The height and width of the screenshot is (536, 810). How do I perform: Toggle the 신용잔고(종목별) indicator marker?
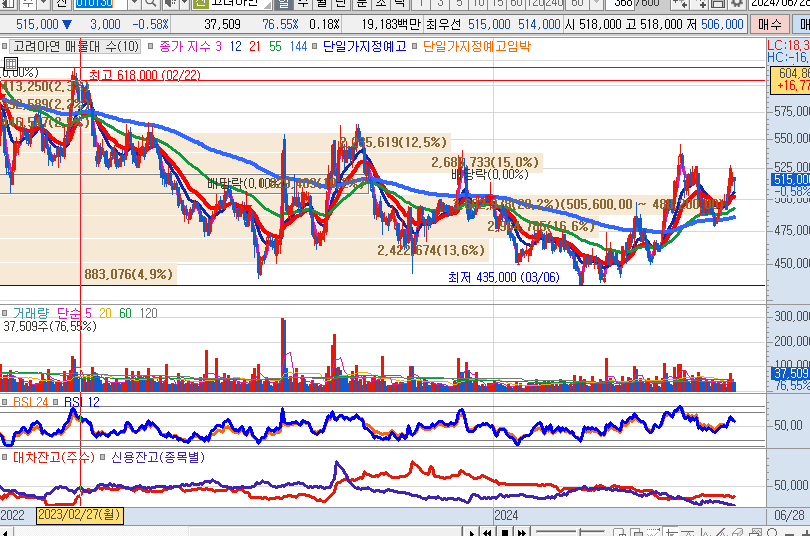[103, 457]
